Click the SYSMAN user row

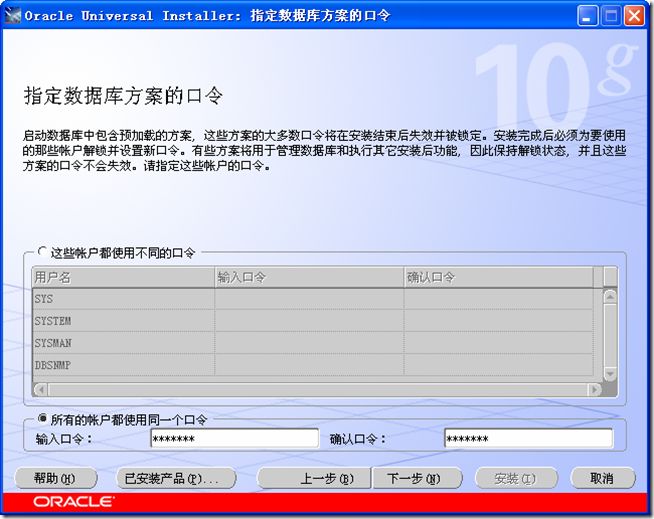[313, 343]
